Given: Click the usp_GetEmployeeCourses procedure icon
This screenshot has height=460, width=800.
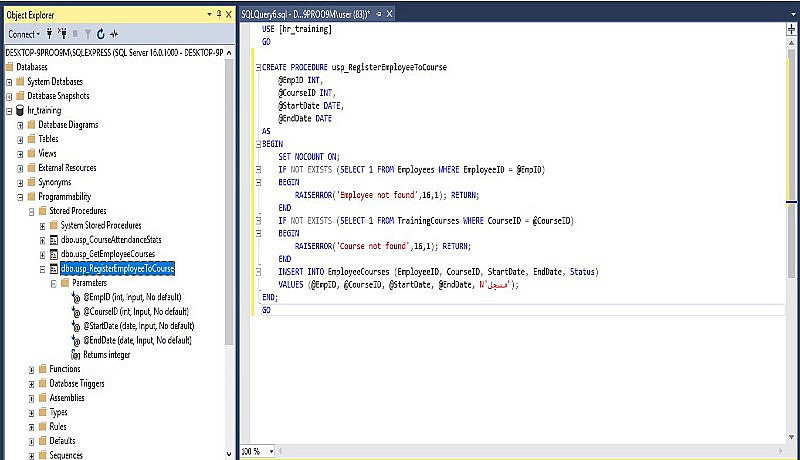Looking at the screenshot, I should 54,254.
